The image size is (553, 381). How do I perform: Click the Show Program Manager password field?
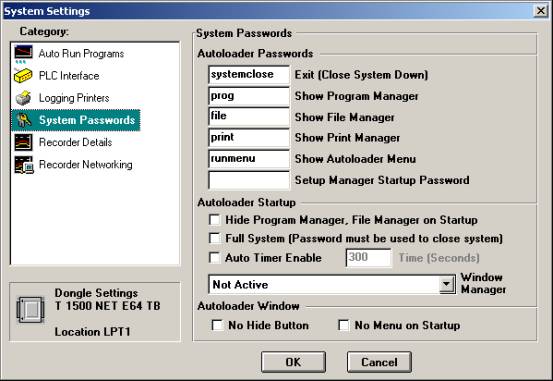pos(249,96)
